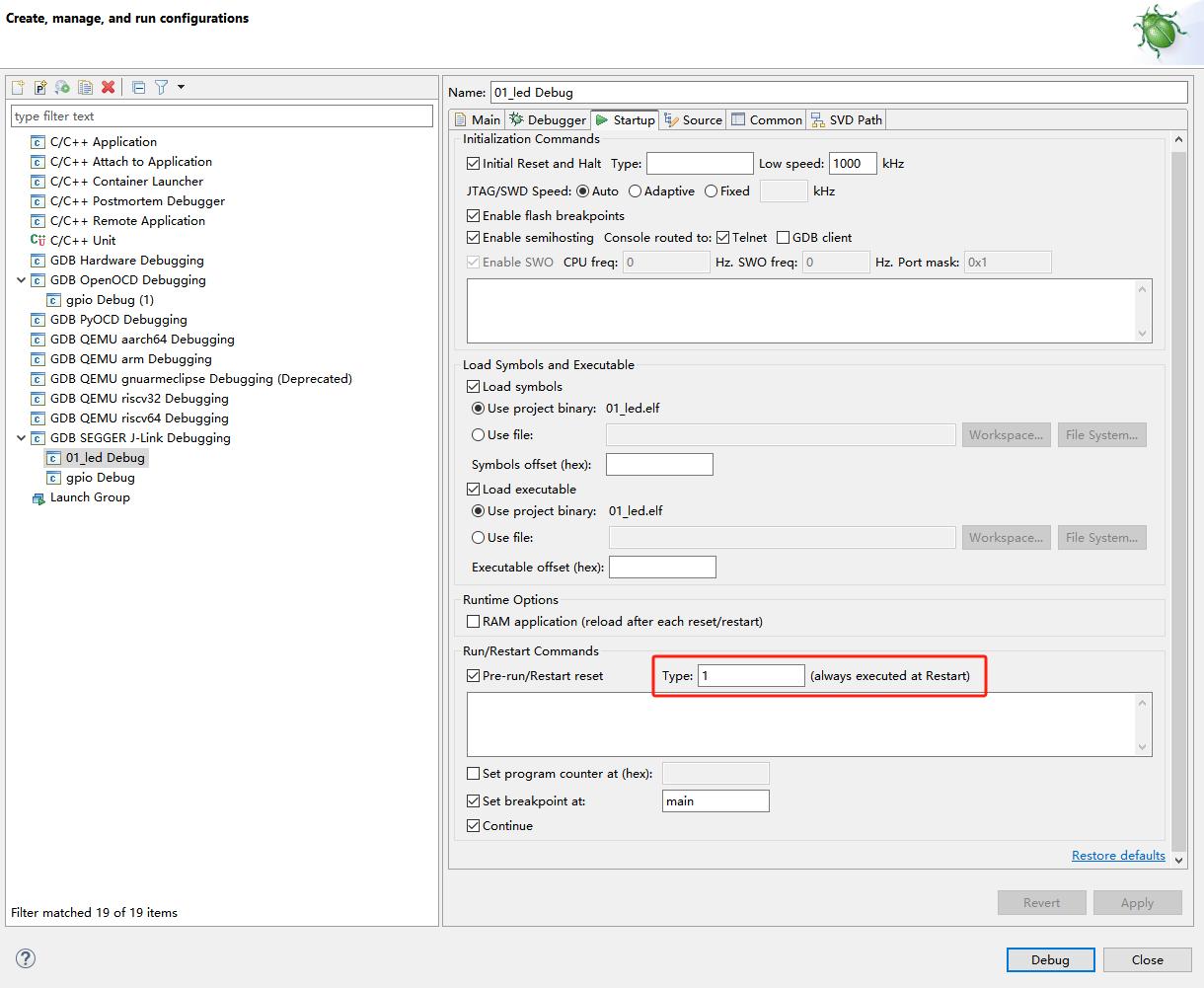The width and height of the screenshot is (1204, 988).
Task: Click the restart reset Type field
Action: point(751,676)
